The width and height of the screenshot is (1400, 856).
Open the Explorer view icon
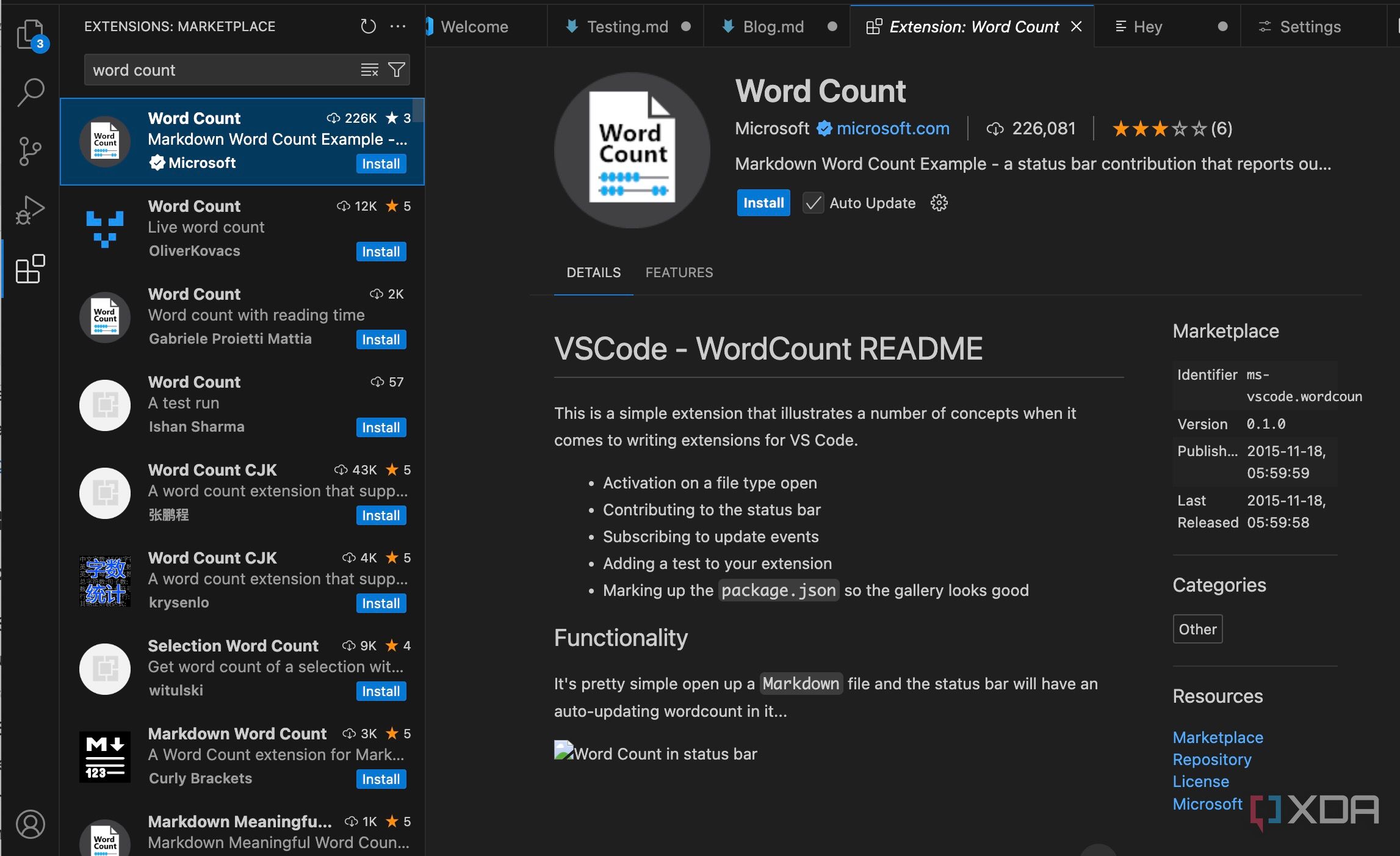click(30, 34)
